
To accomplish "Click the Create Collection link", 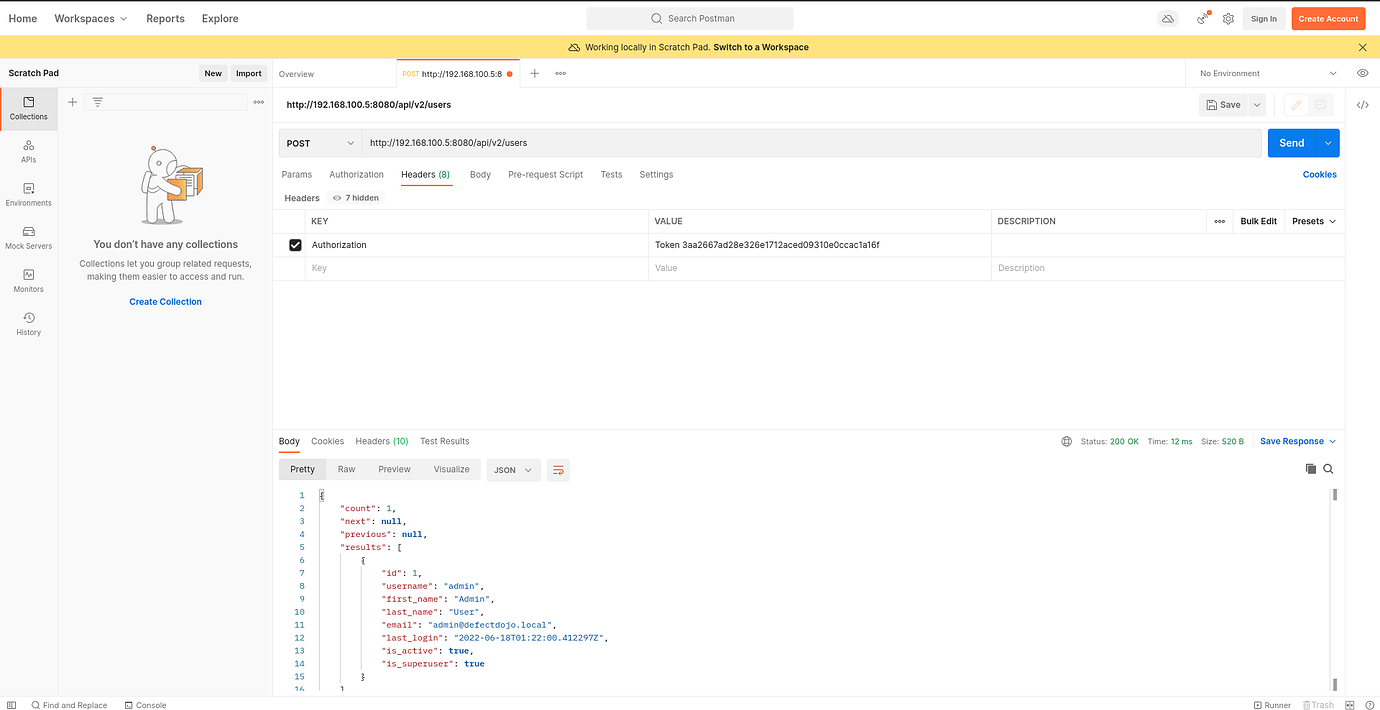I will (x=165, y=301).
